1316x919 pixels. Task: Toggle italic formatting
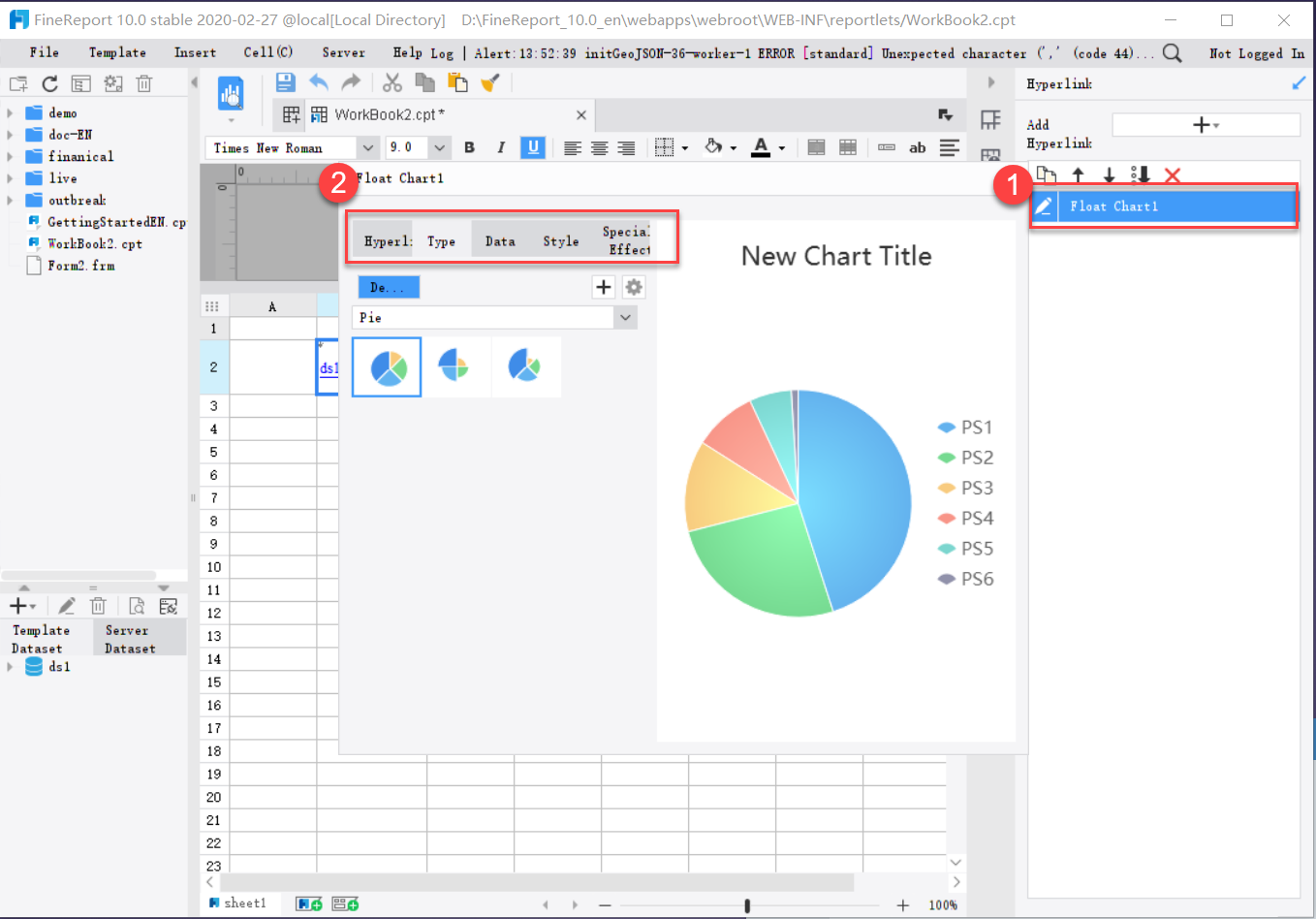pyautogui.click(x=501, y=146)
